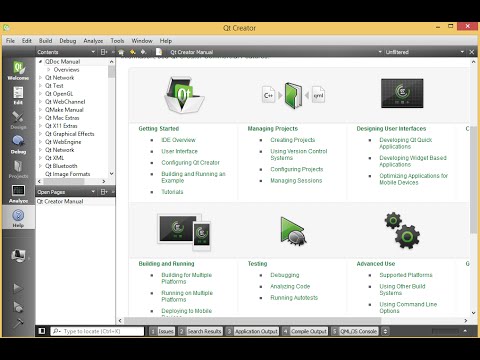Viewport: 480px width, 360px height.
Task: Open the Running Autotests link
Action: pos(294,298)
